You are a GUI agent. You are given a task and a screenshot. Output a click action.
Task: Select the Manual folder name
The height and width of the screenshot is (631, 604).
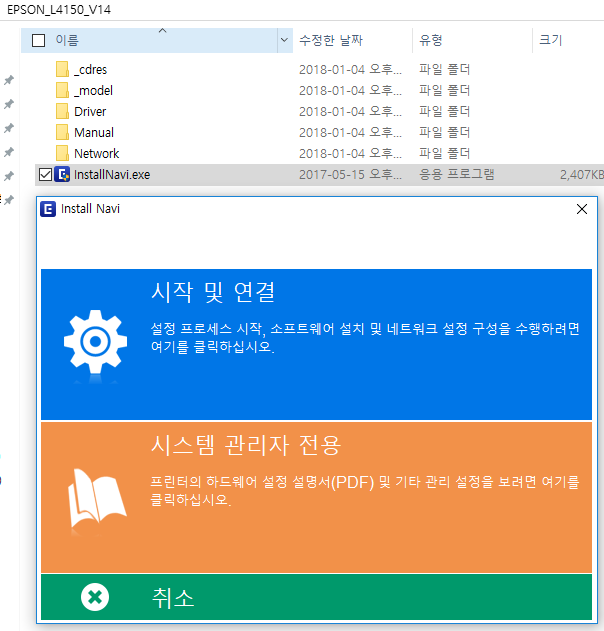pyautogui.click(x=94, y=132)
